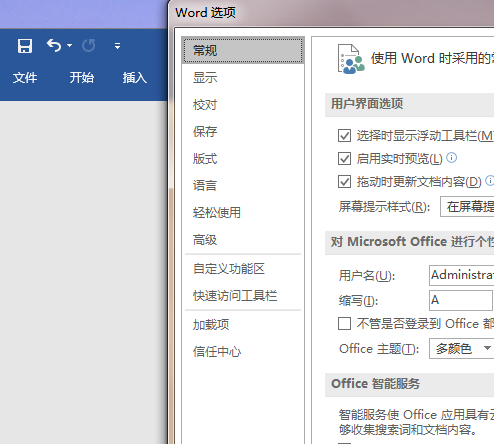Open 快速访问工具栏 settings

pyautogui.click(x=243, y=296)
